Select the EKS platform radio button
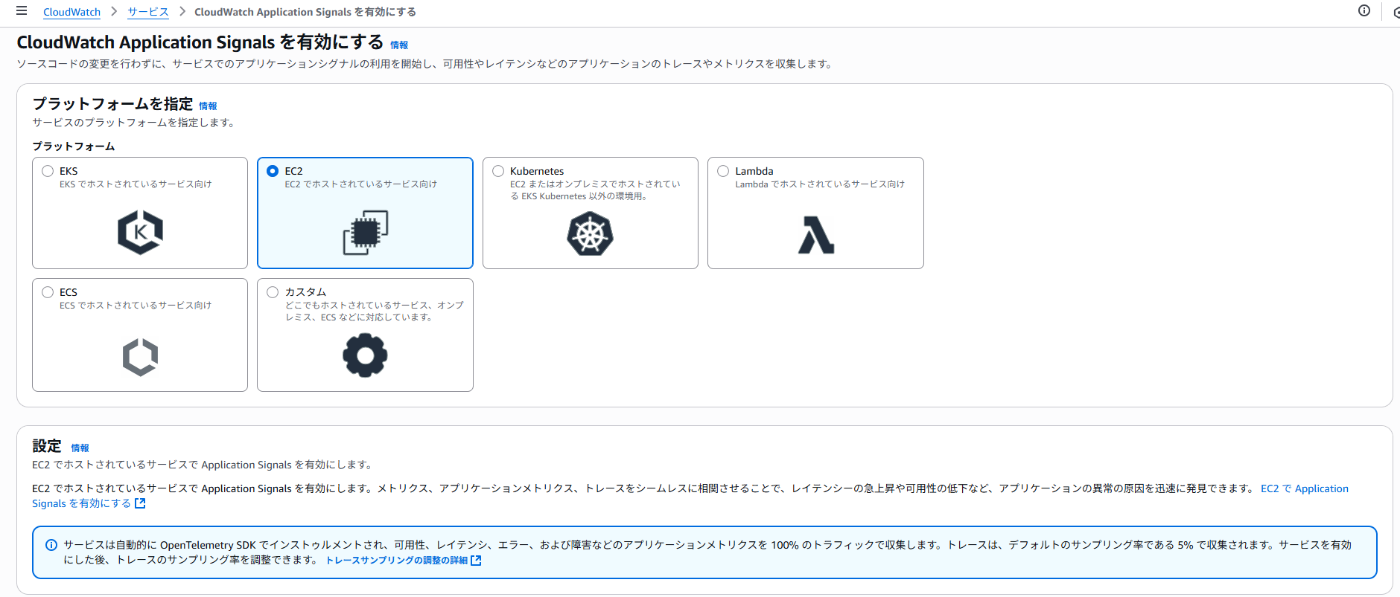1400x597 pixels. [x=47, y=171]
